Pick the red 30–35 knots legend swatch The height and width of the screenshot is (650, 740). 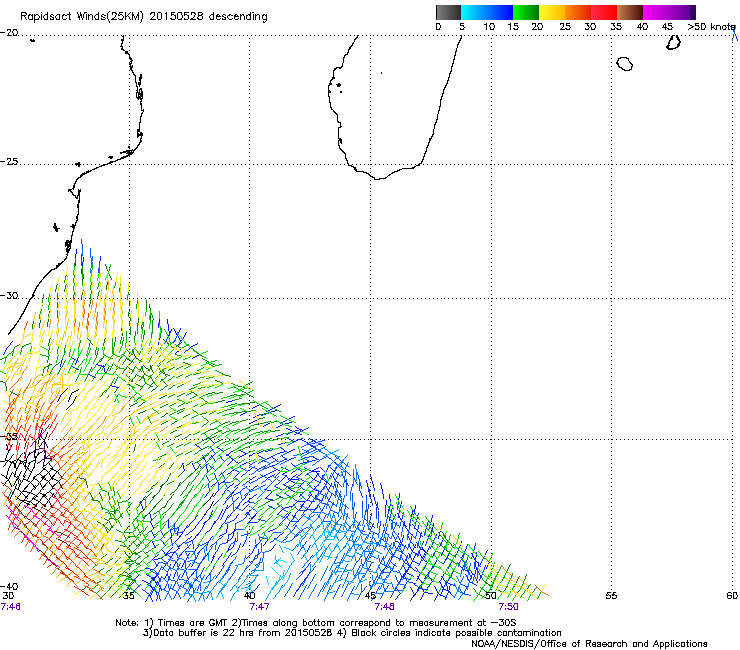pyautogui.click(x=604, y=12)
